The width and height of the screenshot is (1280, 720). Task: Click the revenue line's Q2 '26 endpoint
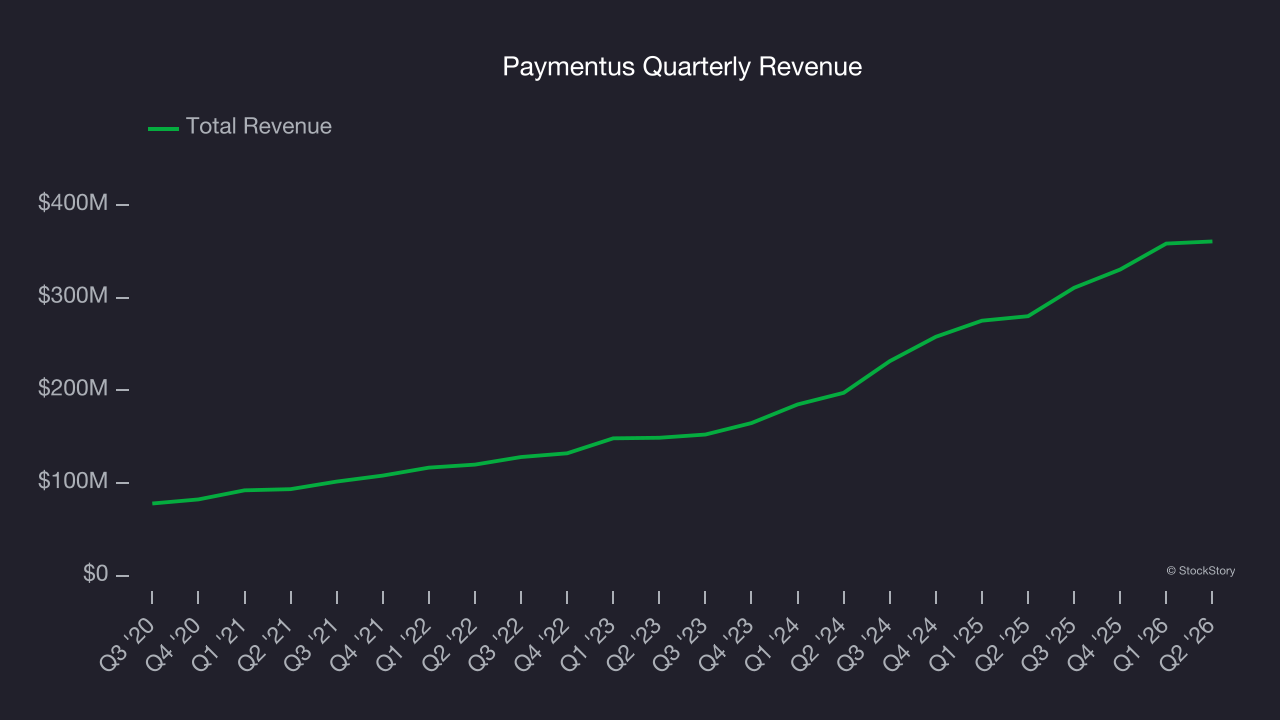pyautogui.click(x=1212, y=241)
